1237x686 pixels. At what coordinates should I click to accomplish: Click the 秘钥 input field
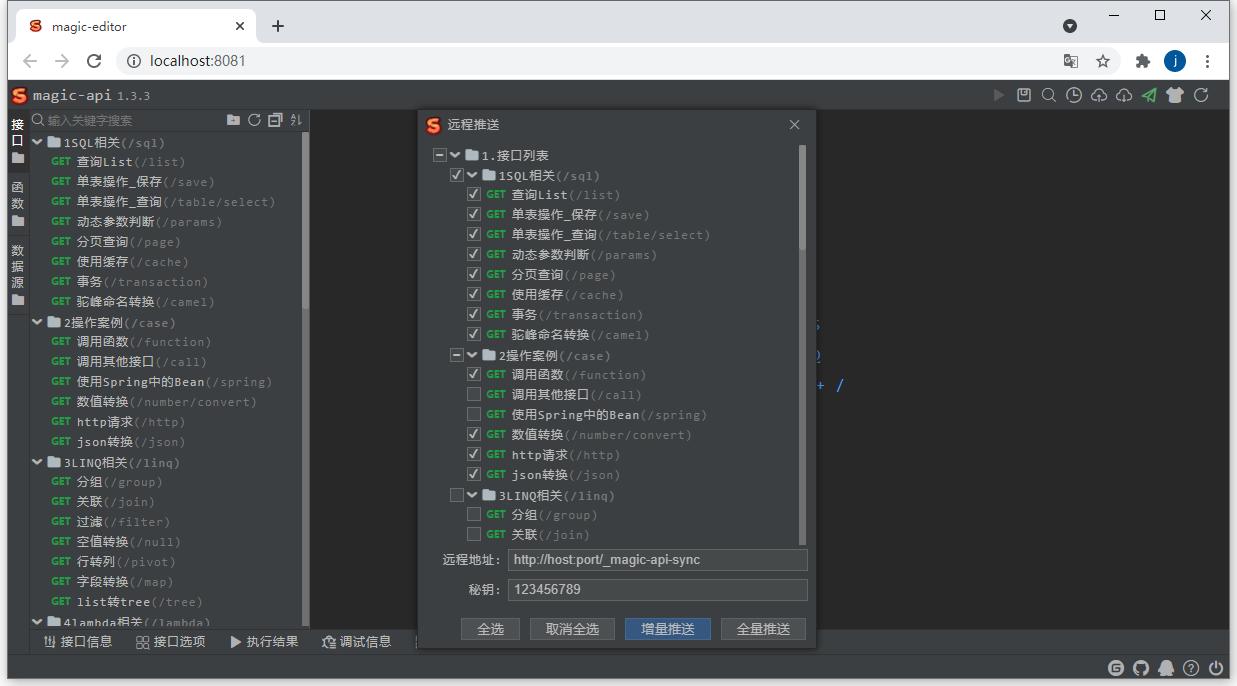(657, 591)
